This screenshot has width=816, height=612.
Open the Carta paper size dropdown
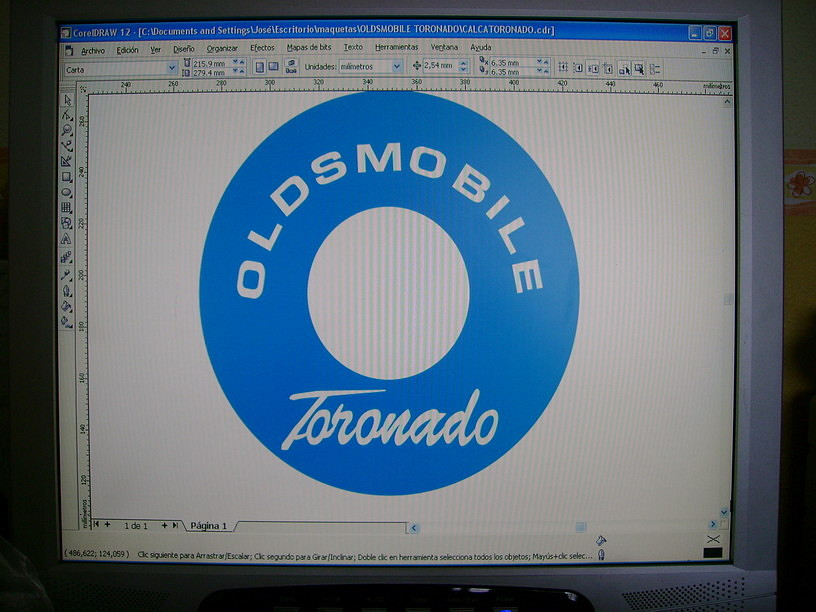coord(172,68)
